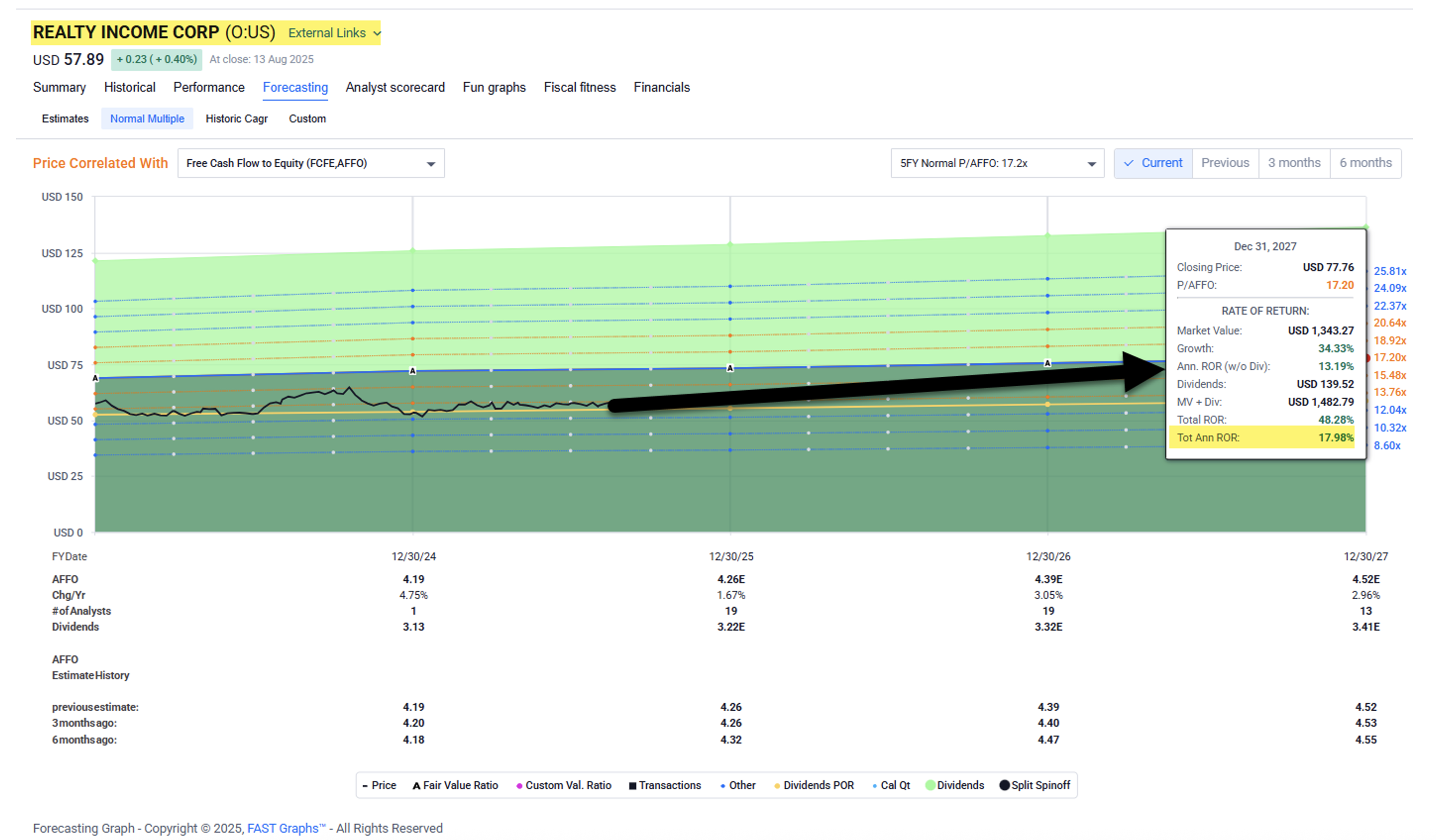Click the 15.48x multiple label
The width and height of the screenshot is (1436, 840).
tap(1390, 375)
